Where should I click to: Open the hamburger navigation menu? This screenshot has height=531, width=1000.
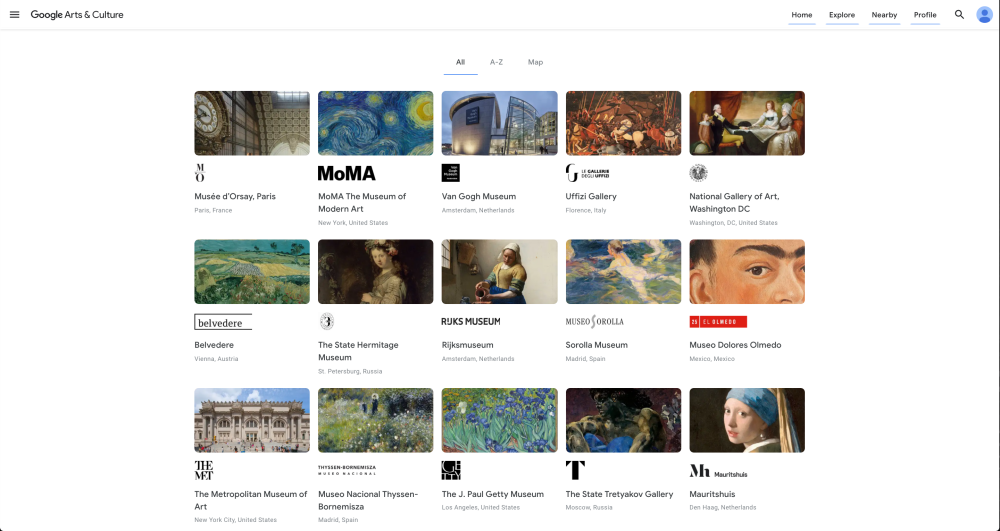click(x=15, y=15)
